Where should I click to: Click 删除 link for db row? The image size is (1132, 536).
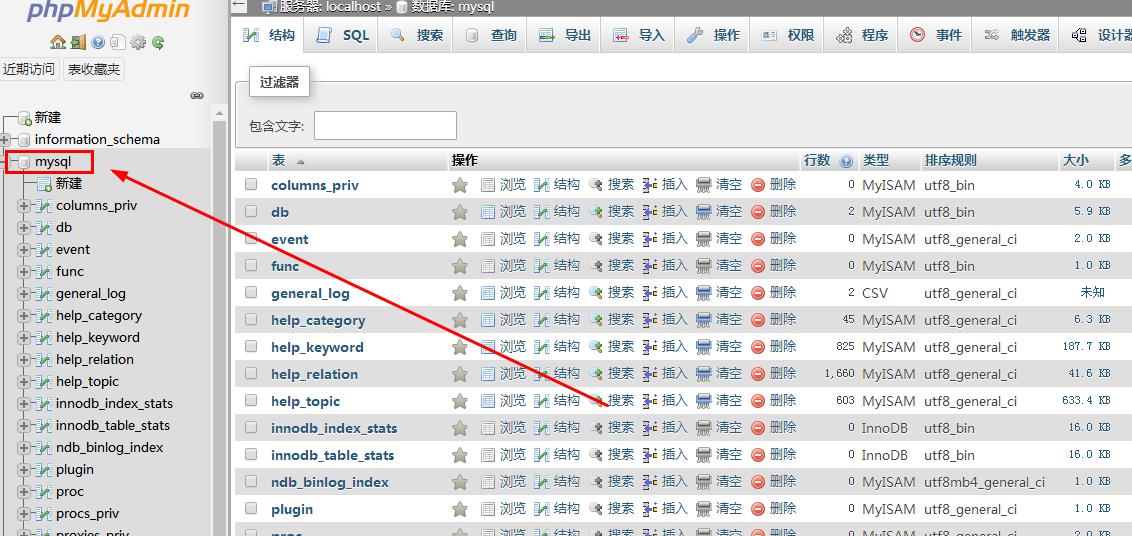(x=783, y=212)
